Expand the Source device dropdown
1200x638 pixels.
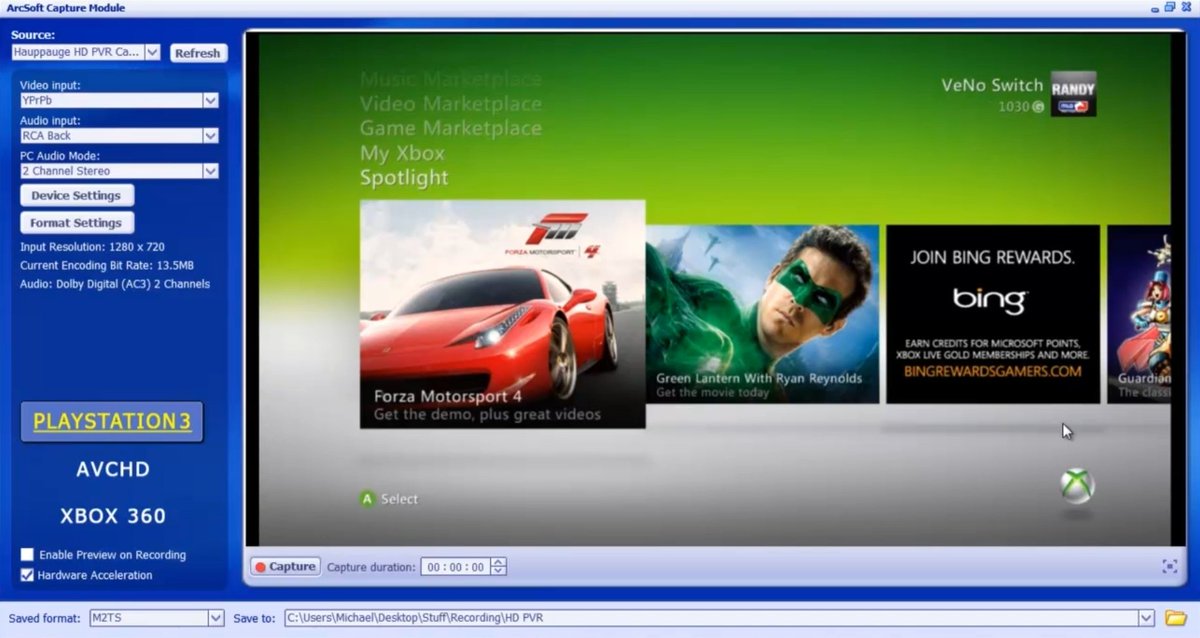(152, 52)
